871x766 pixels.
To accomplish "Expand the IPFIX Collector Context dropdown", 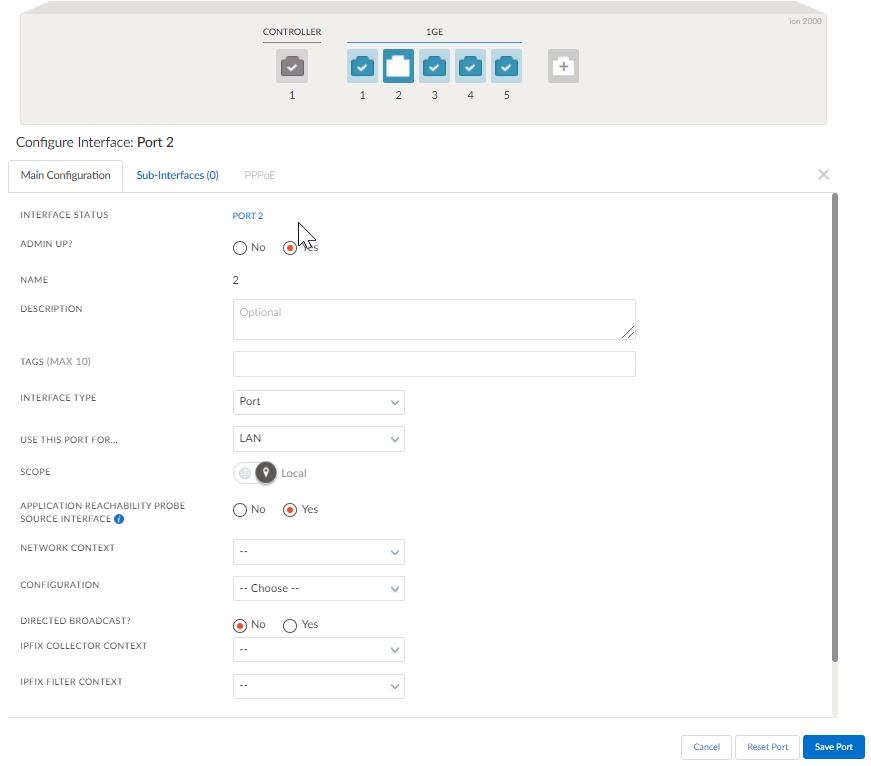I will pyautogui.click(x=318, y=649).
